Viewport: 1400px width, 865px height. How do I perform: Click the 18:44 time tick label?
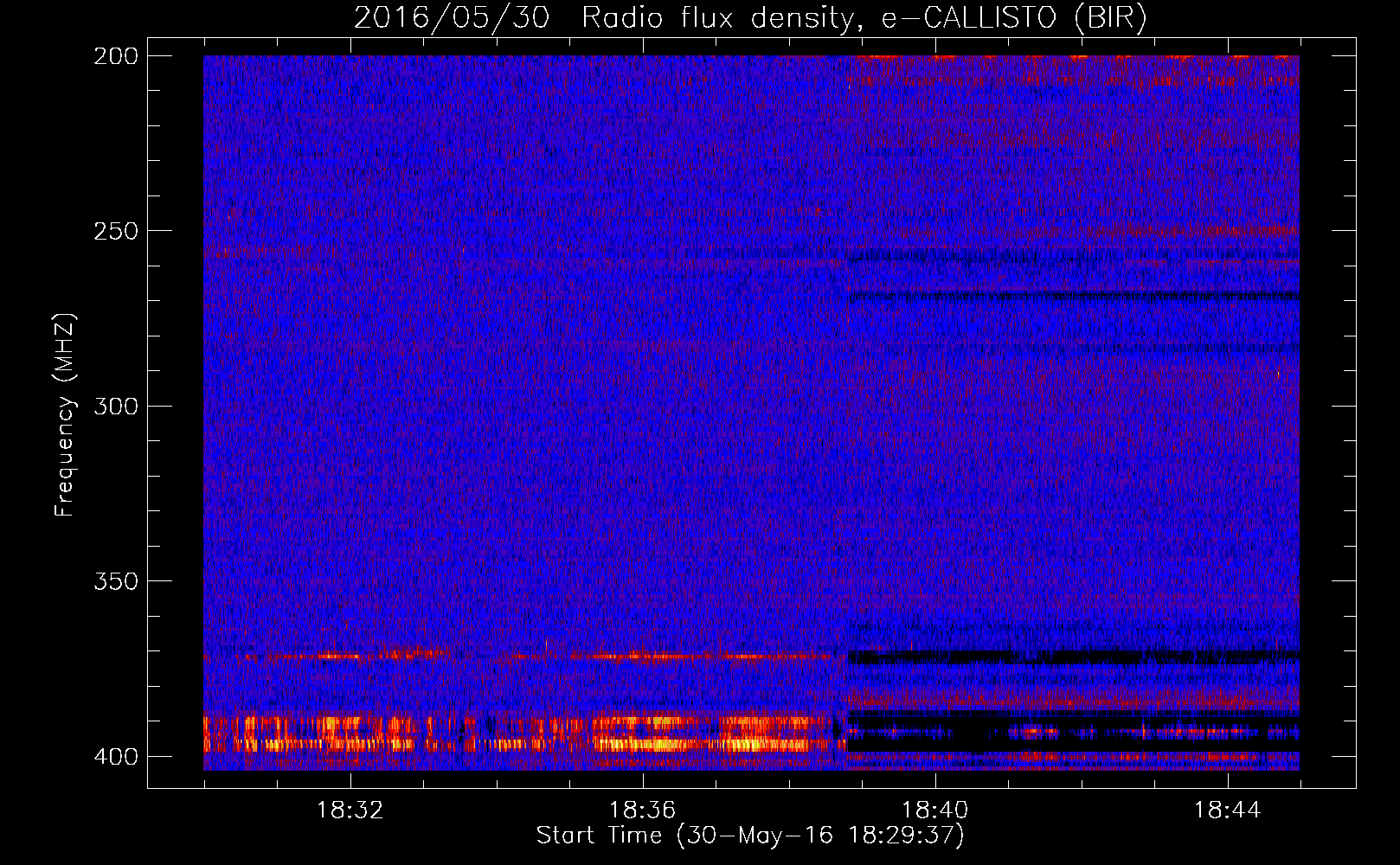point(1227,811)
